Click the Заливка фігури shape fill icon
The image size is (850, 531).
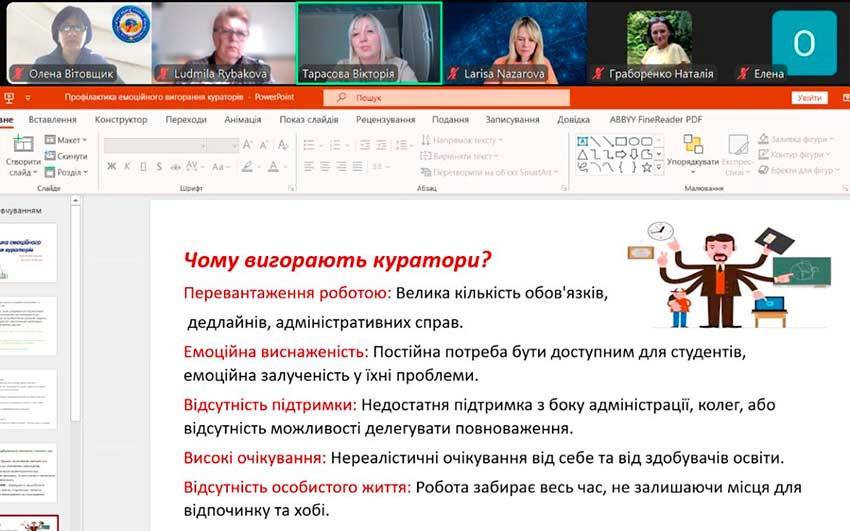coord(764,140)
